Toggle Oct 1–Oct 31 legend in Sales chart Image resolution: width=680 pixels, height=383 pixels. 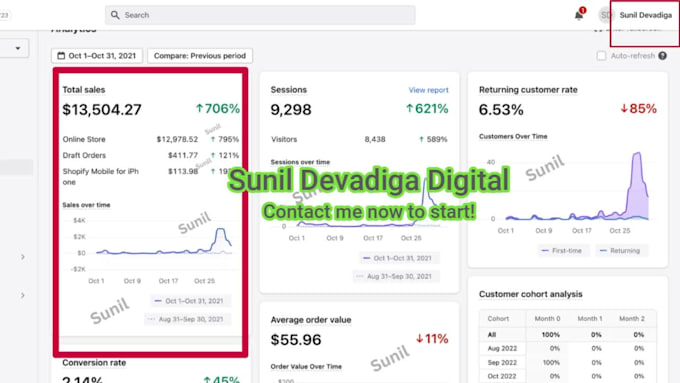coord(191,301)
